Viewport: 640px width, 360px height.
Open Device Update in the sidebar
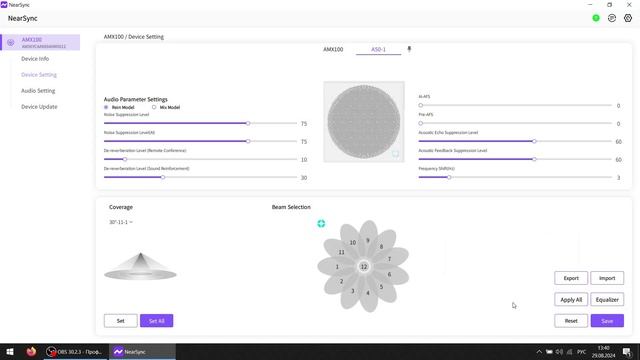click(39, 107)
